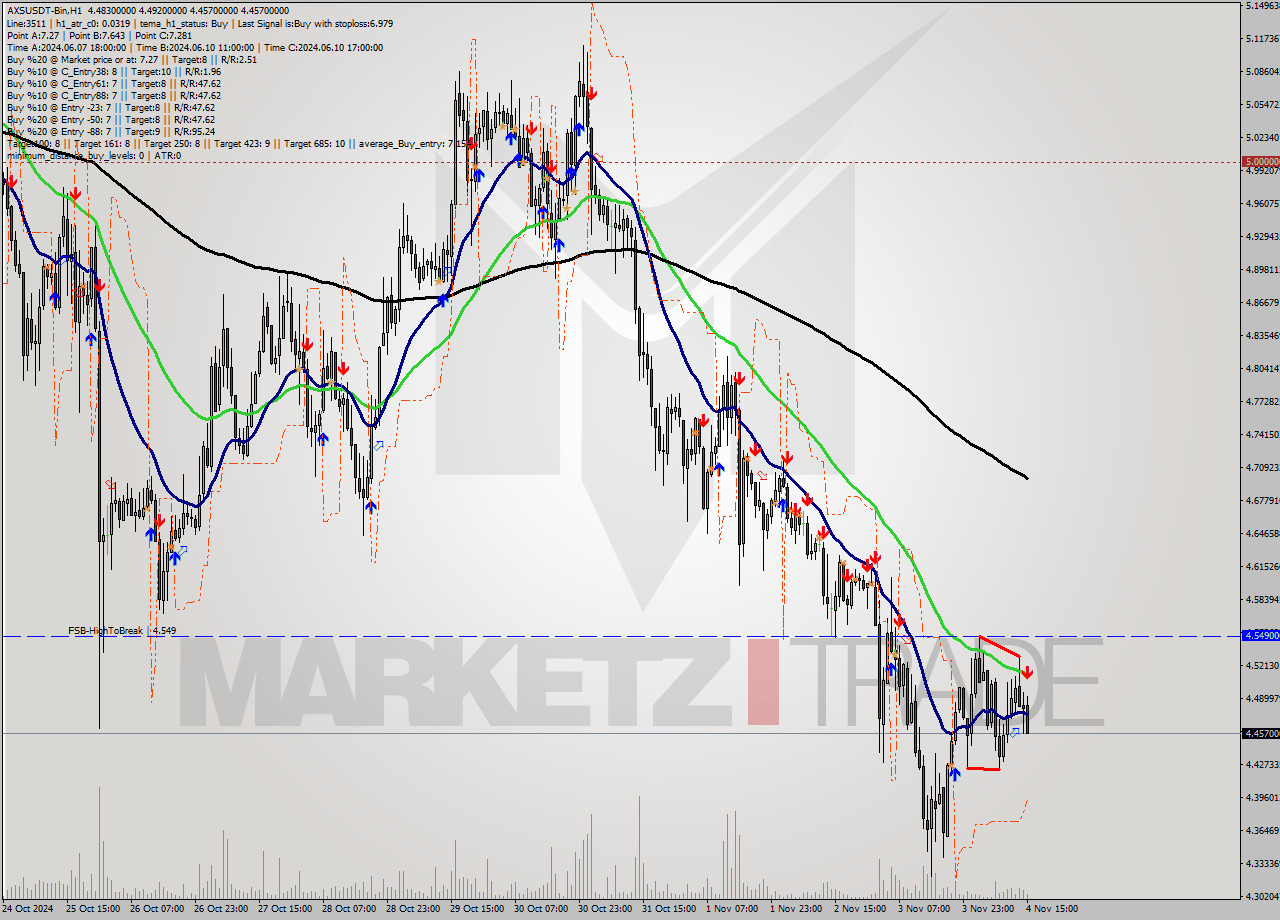The width and height of the screenshot is (1280, 920).
Task: Click the 4 Nov 15:00 time label
Action: point(1050,909)
